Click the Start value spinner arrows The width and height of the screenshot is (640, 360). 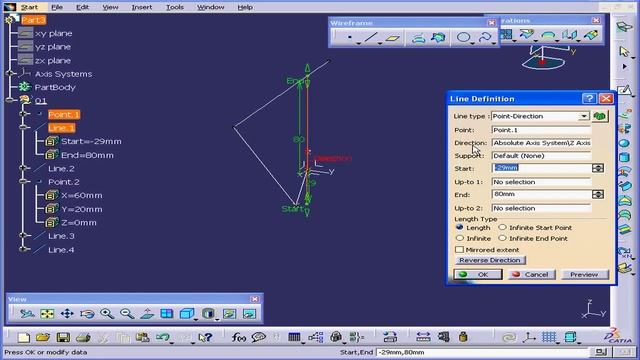click(x=598, y=168)
